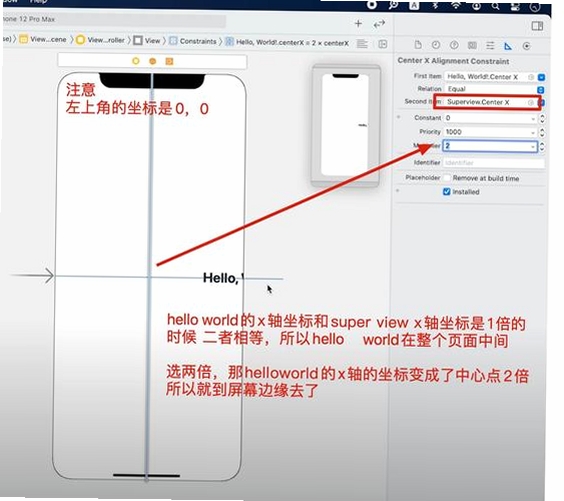
Task: Open the First Item popup button
Action: pos(541,77)
